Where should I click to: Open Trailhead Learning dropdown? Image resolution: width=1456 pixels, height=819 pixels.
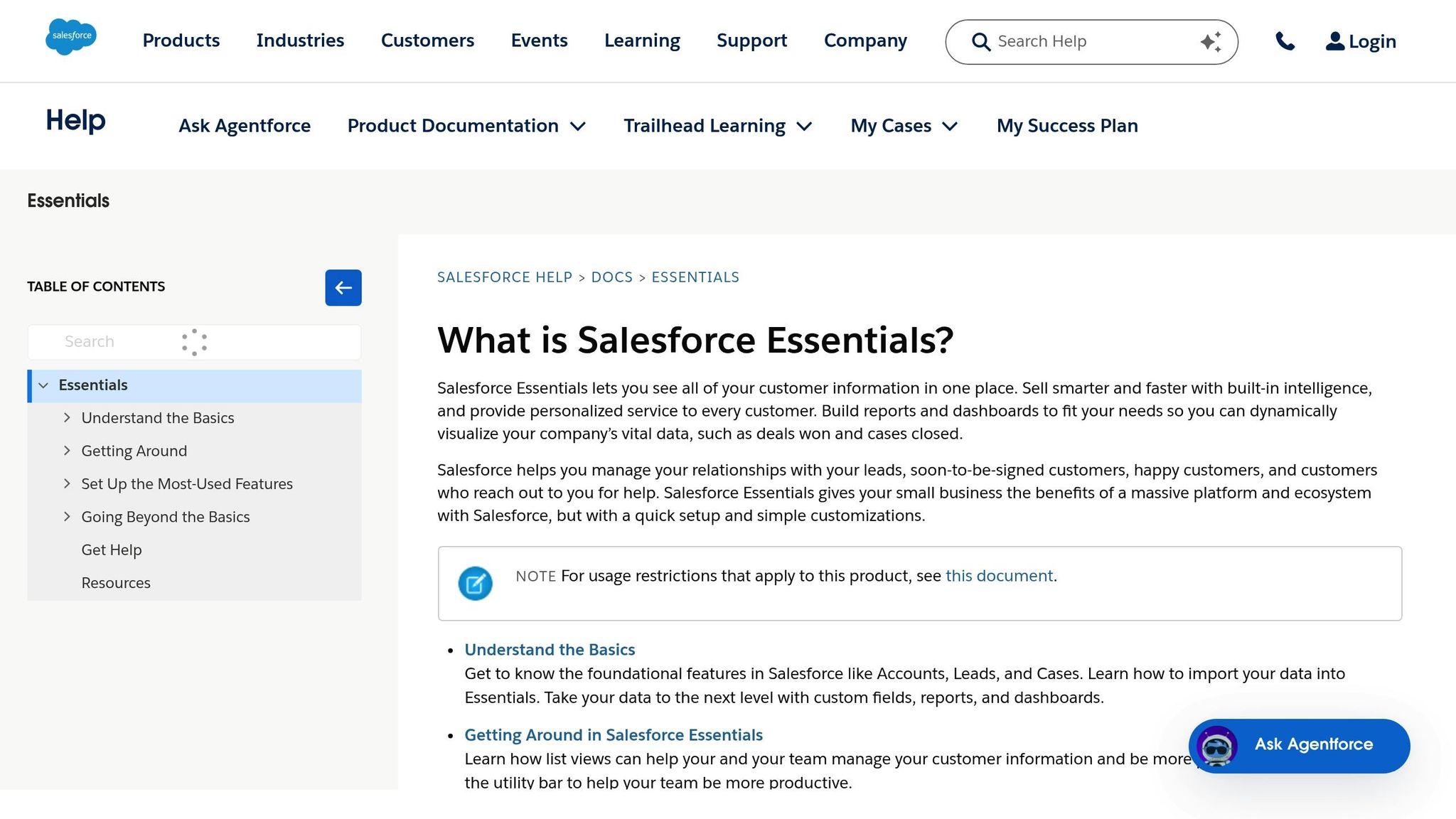718,126
